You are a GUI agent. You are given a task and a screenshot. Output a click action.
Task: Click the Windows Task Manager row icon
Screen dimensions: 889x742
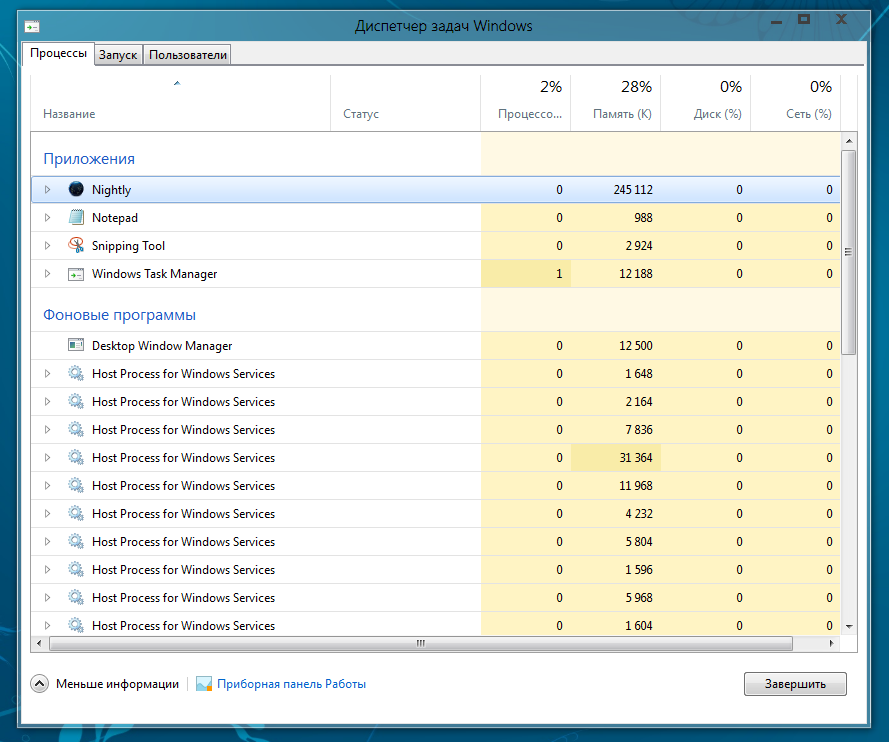(76, 274)
